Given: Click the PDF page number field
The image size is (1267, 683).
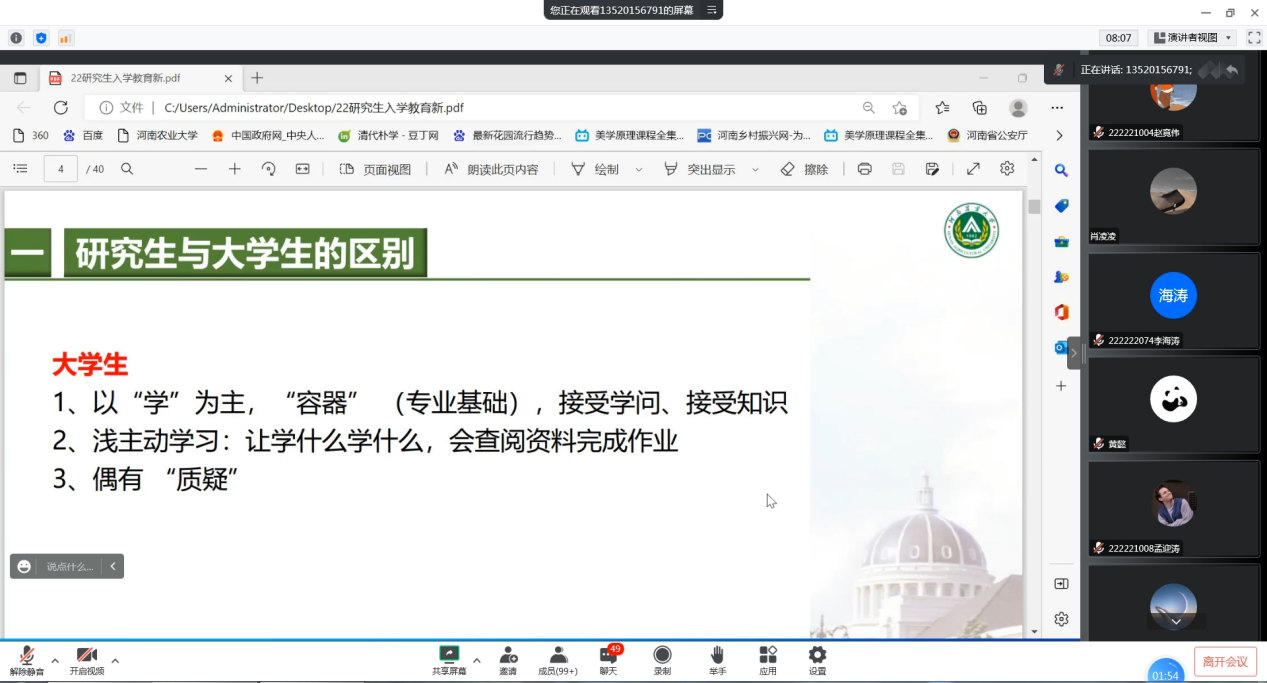Looking at the screenshot, I should [61, 169].
